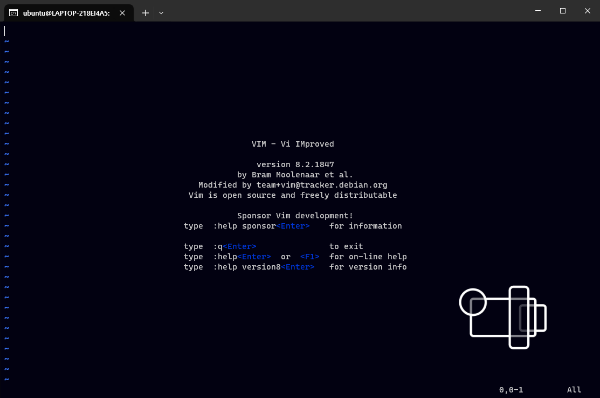Click 'to exit' text
The image size is (600, 398).
coord(346,246)
